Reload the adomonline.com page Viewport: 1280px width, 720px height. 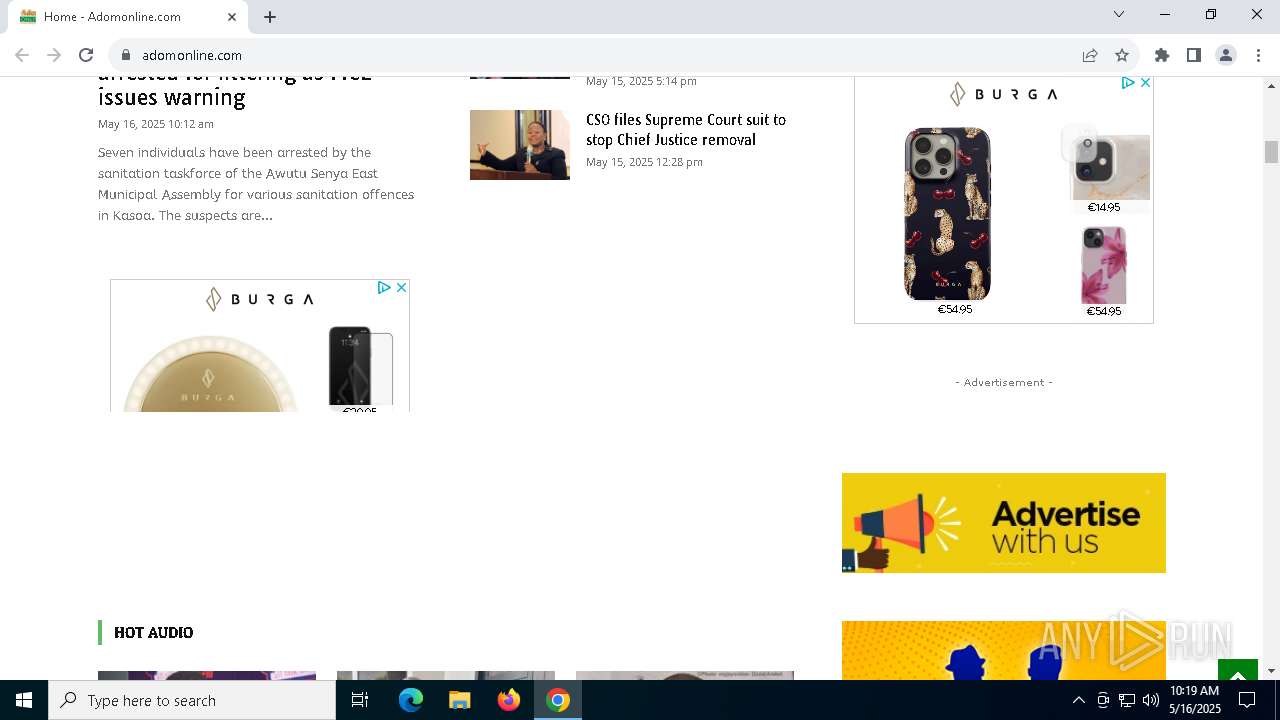86,55
